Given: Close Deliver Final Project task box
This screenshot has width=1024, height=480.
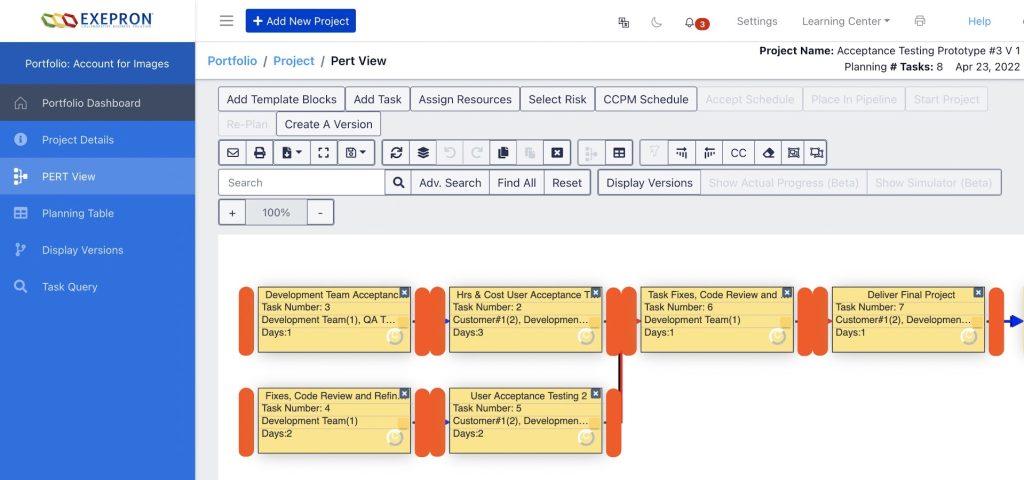Looking at the screenshot, I should pos(978,293).
